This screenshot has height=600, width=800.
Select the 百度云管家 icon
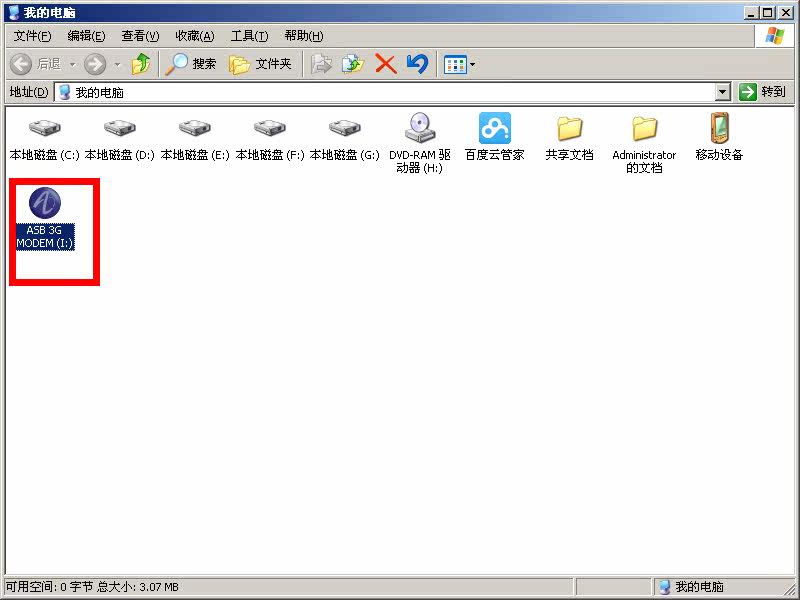click(494, 129)
